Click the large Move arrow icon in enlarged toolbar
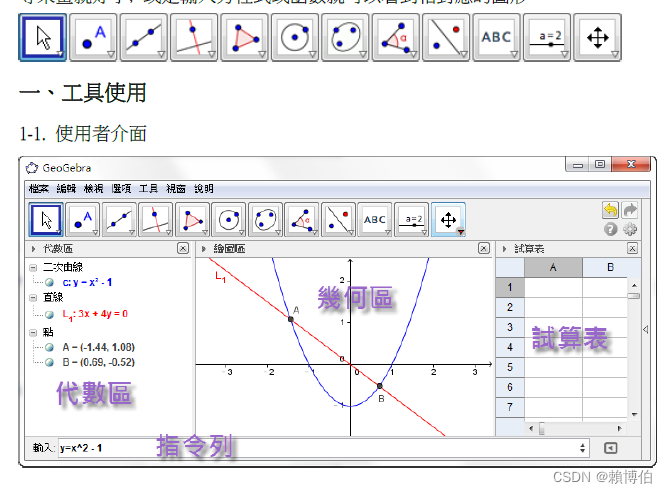 pyautogui.click(x=43, y=37)
